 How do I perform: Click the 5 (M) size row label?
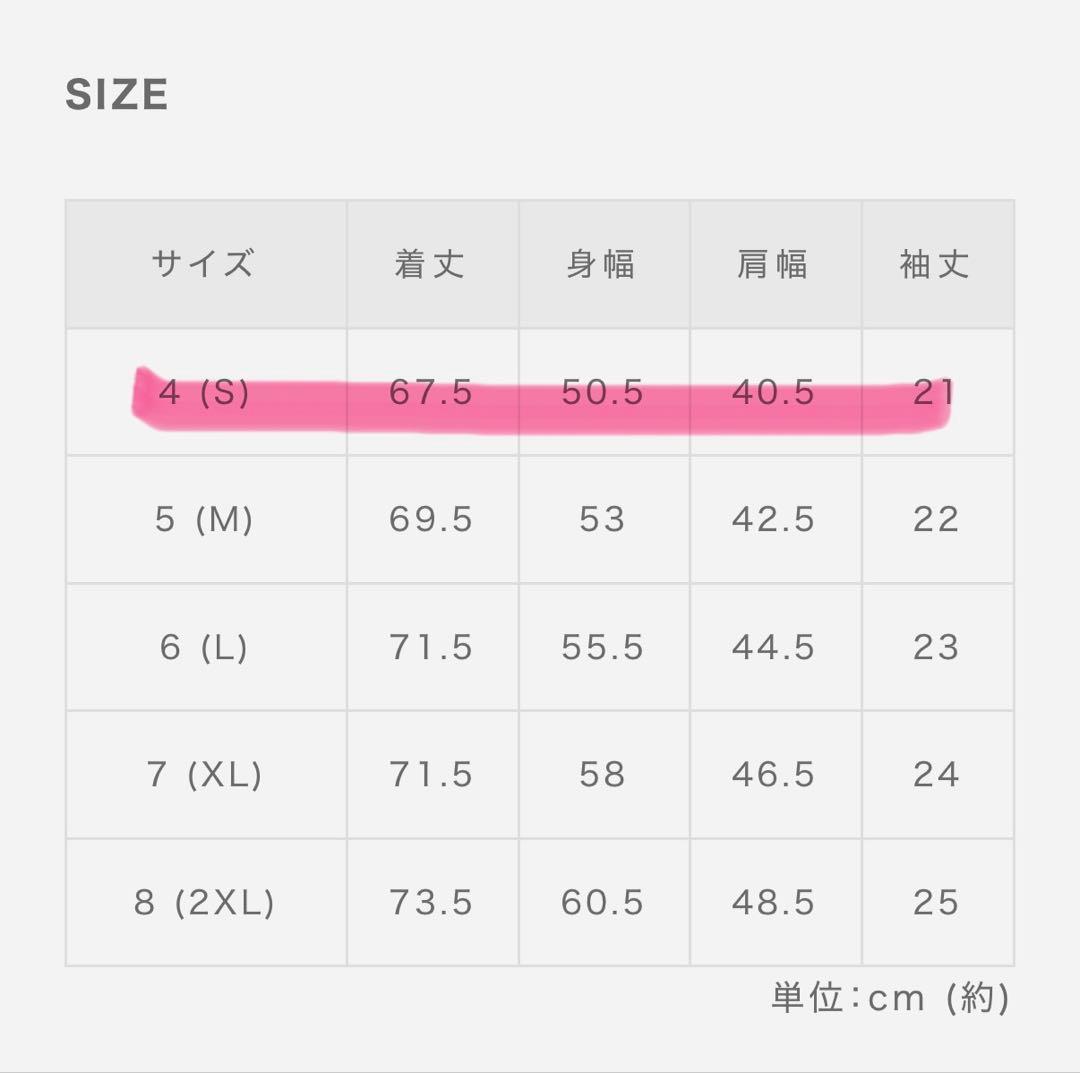[203, 520]
